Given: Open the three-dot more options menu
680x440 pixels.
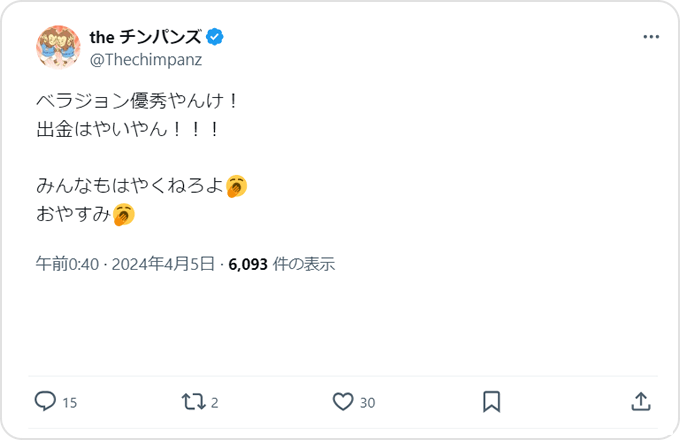Looking at the screenshot, I should [651, 37].
